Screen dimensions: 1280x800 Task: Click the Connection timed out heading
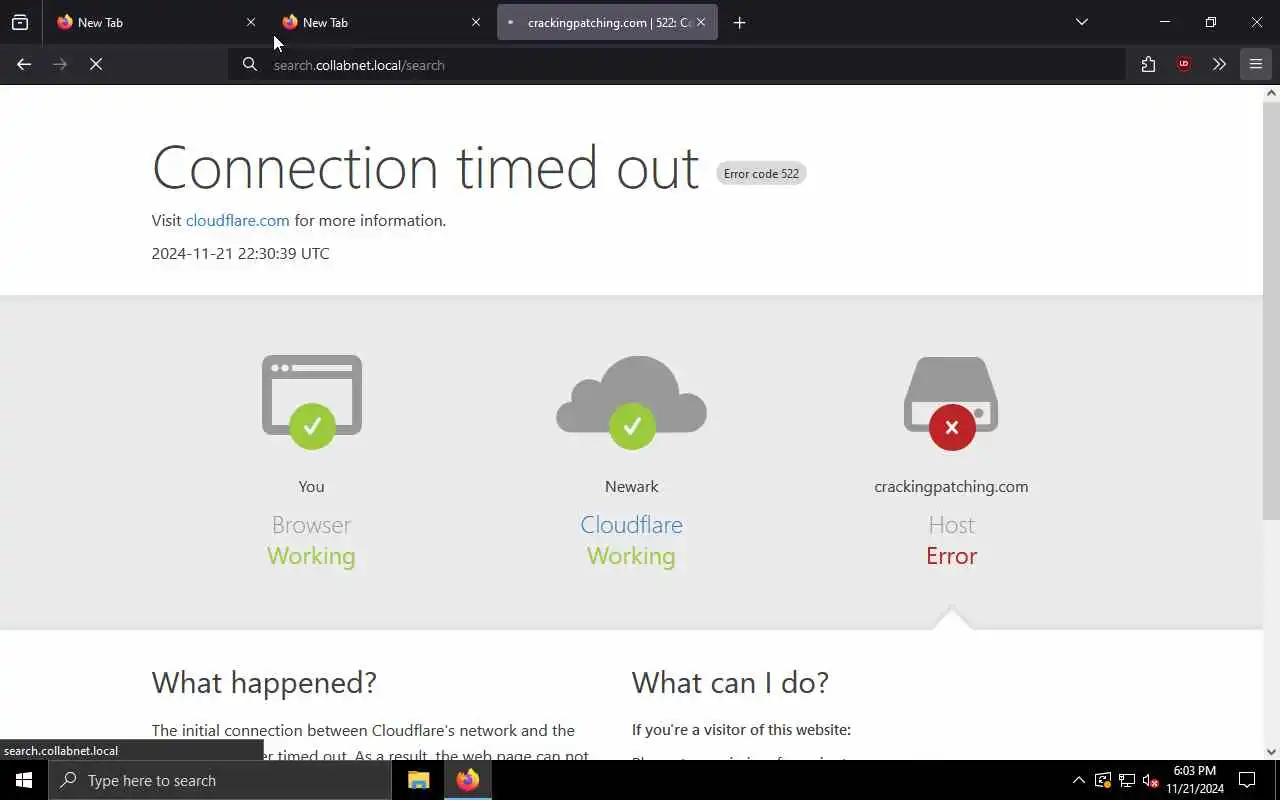[425, 167]
